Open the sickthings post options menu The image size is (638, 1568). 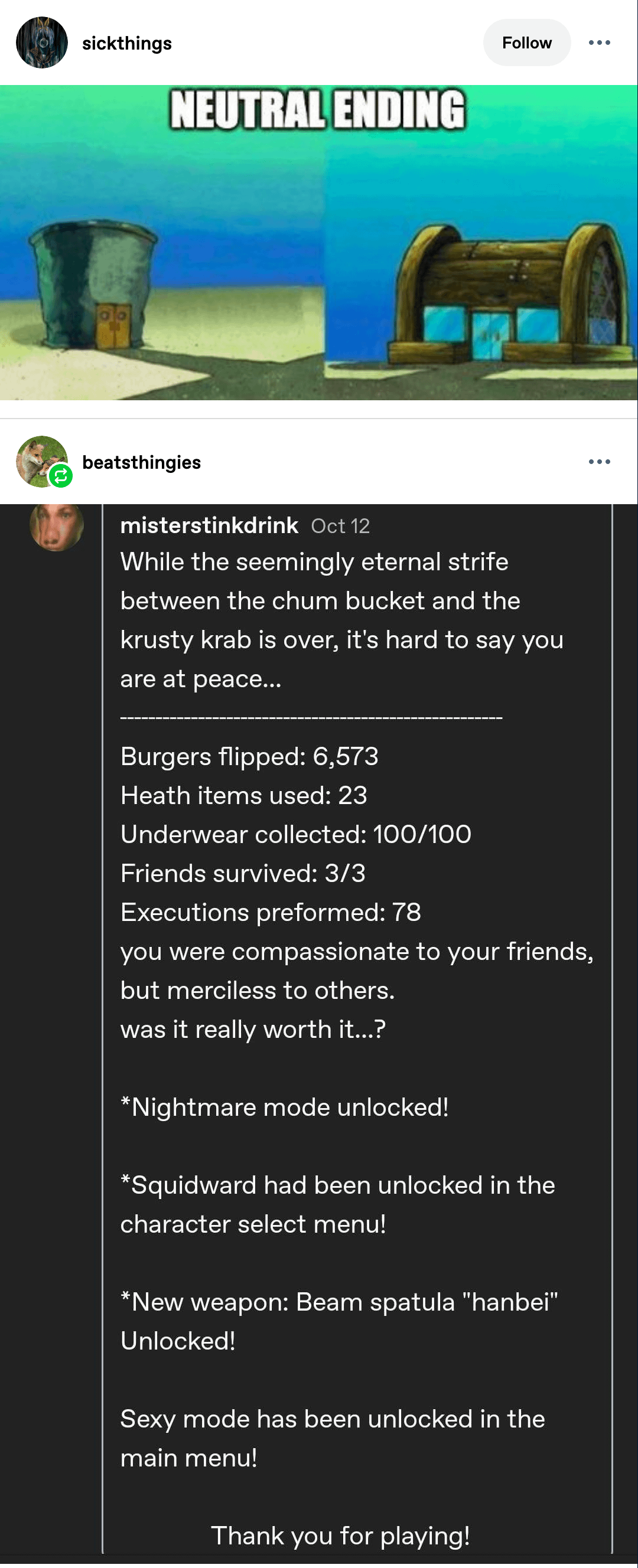[x=599, y=43]
